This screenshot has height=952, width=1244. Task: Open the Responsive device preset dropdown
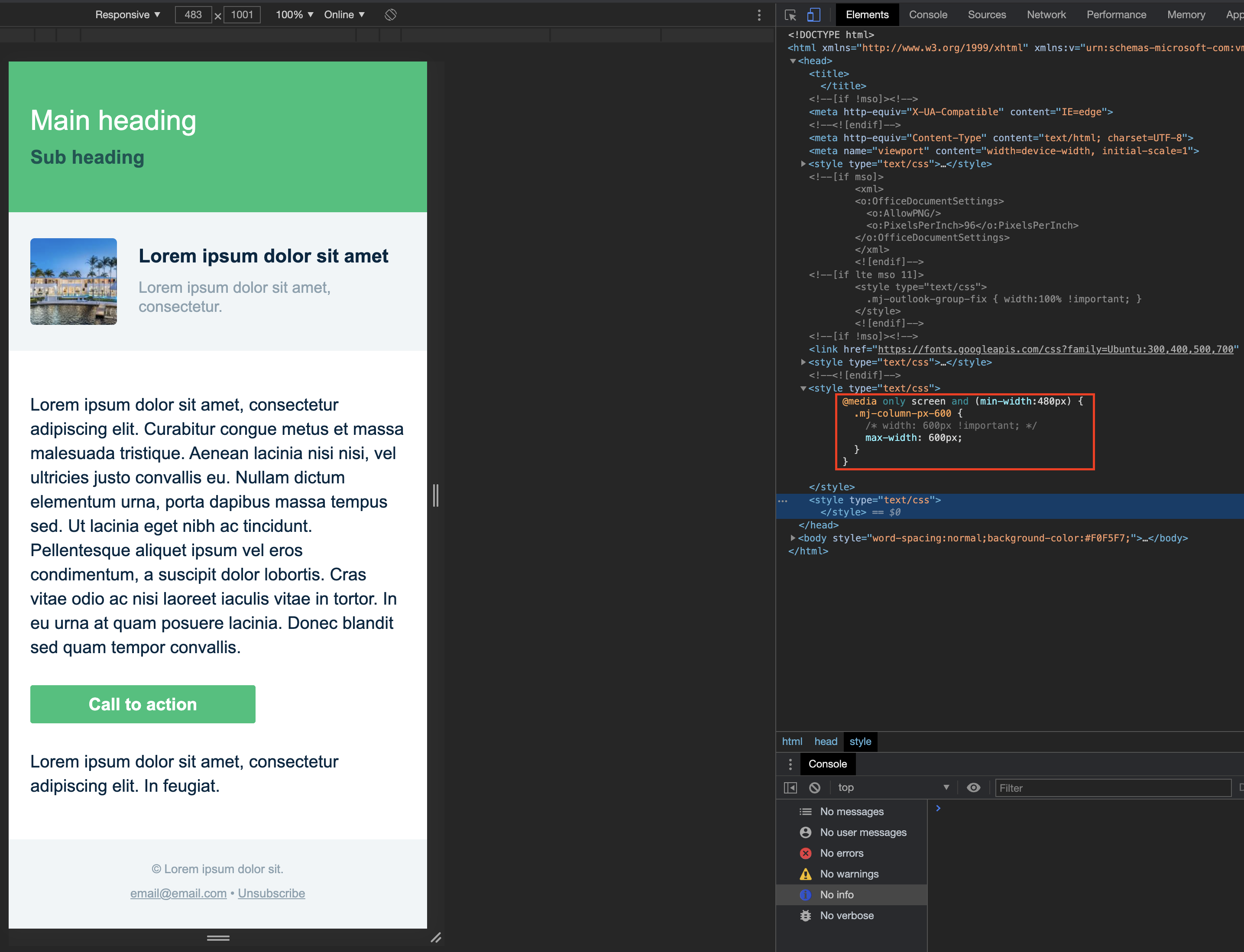127,15
